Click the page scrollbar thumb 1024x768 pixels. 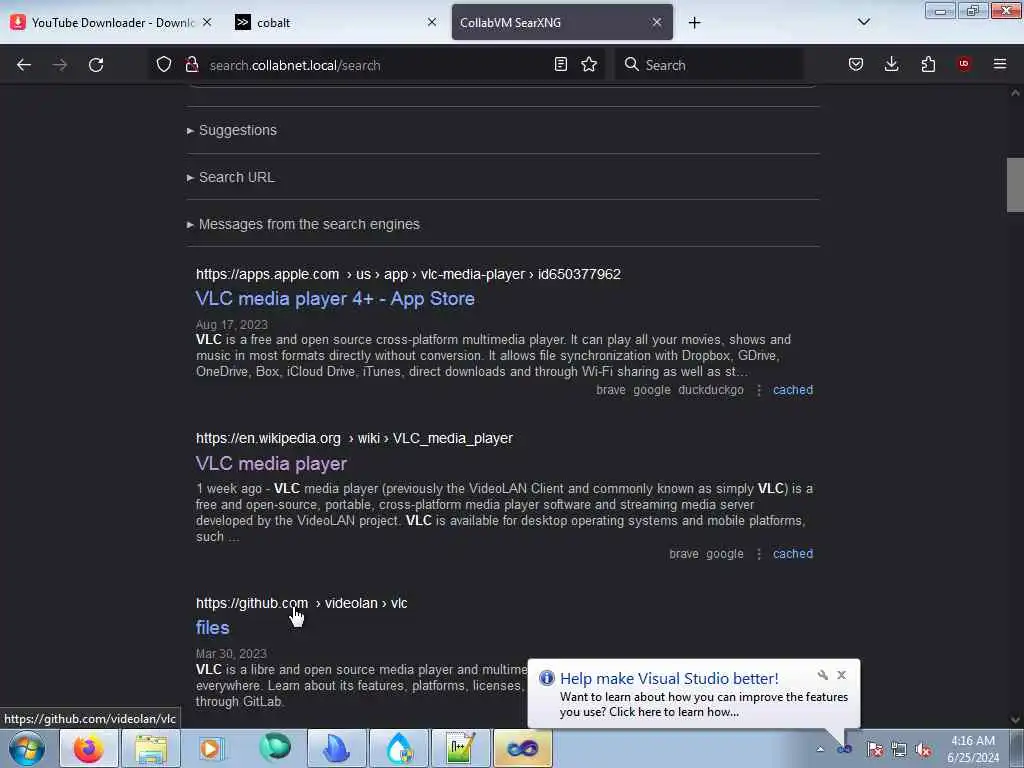(x=1015, y=185)
